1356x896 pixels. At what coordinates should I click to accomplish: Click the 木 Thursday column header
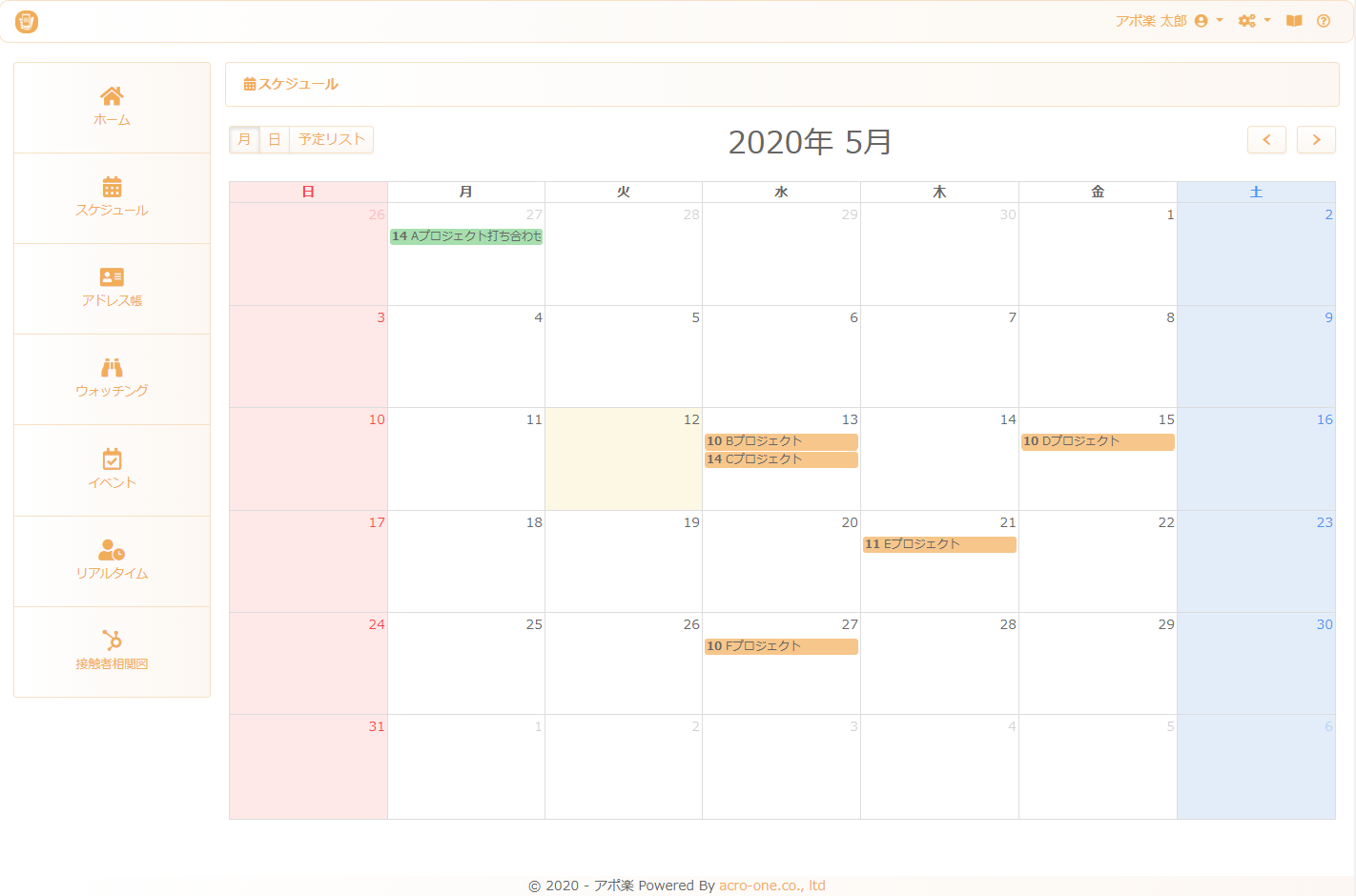[939, 192]
